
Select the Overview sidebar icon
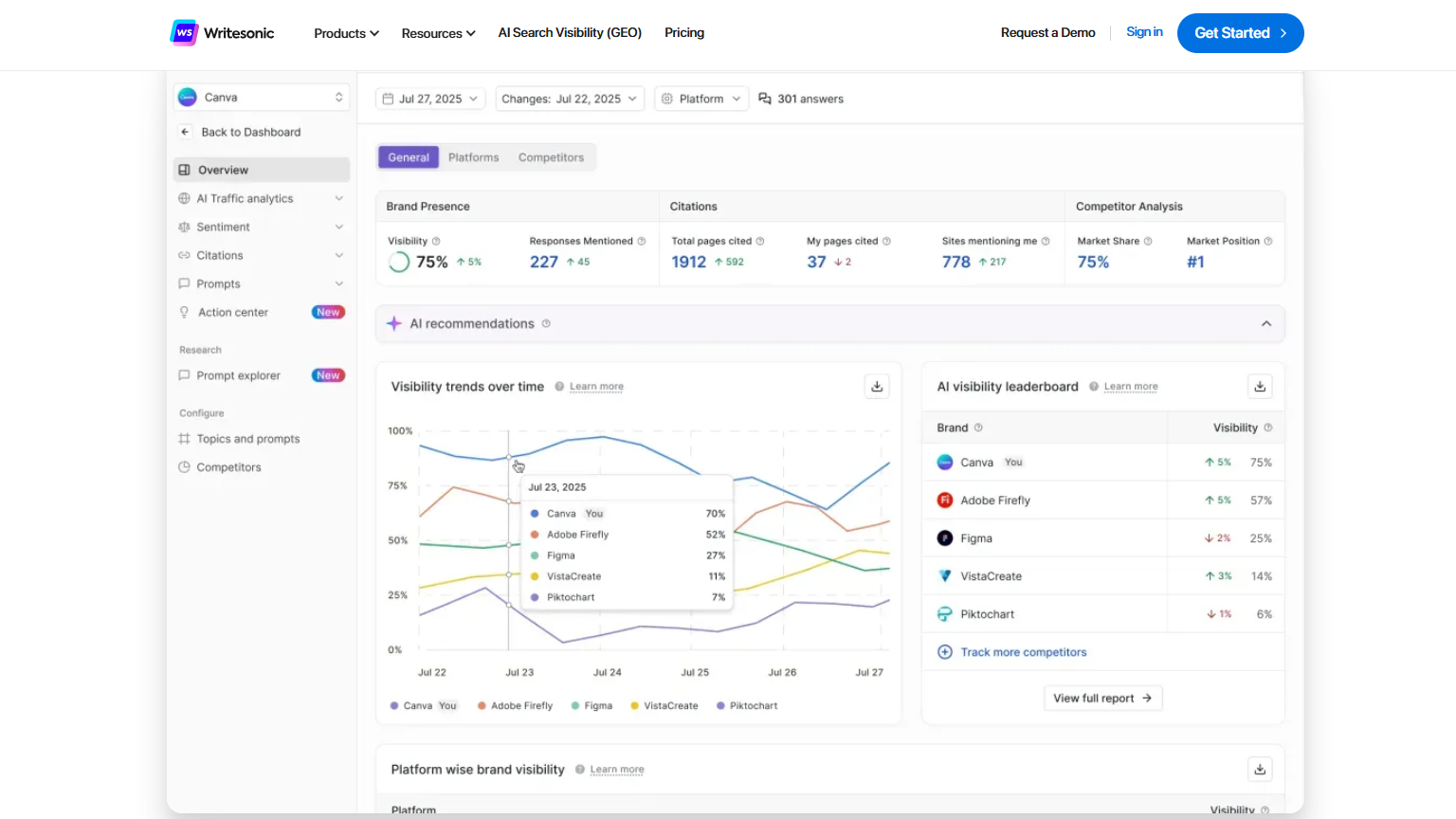[184, 170]
